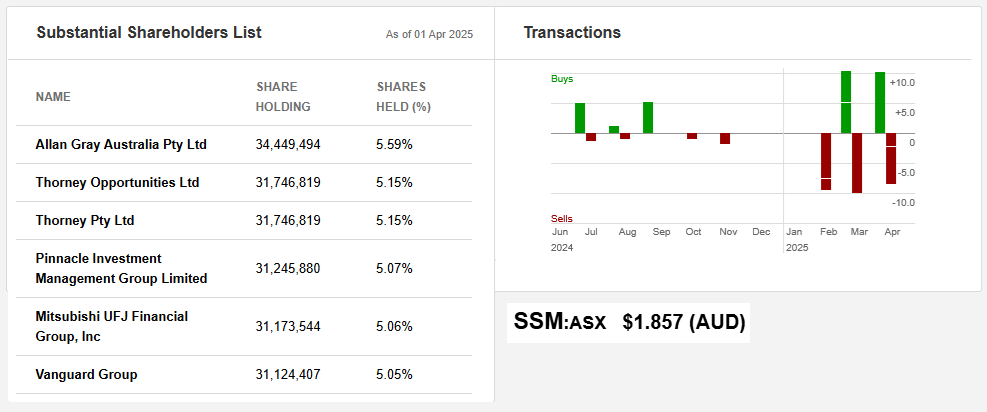Select Mitsubishi UFJ Financial Group, Inc

112,326
